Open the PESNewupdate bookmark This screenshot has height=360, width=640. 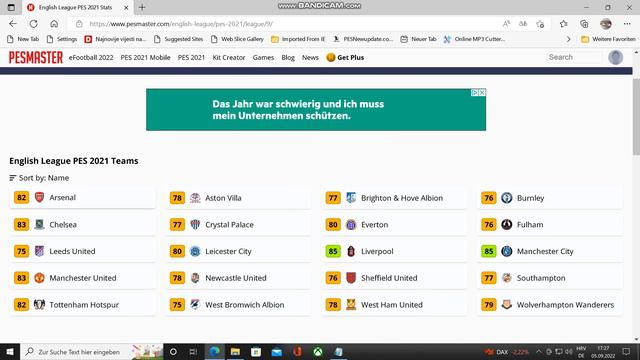[x=363, y=39]
